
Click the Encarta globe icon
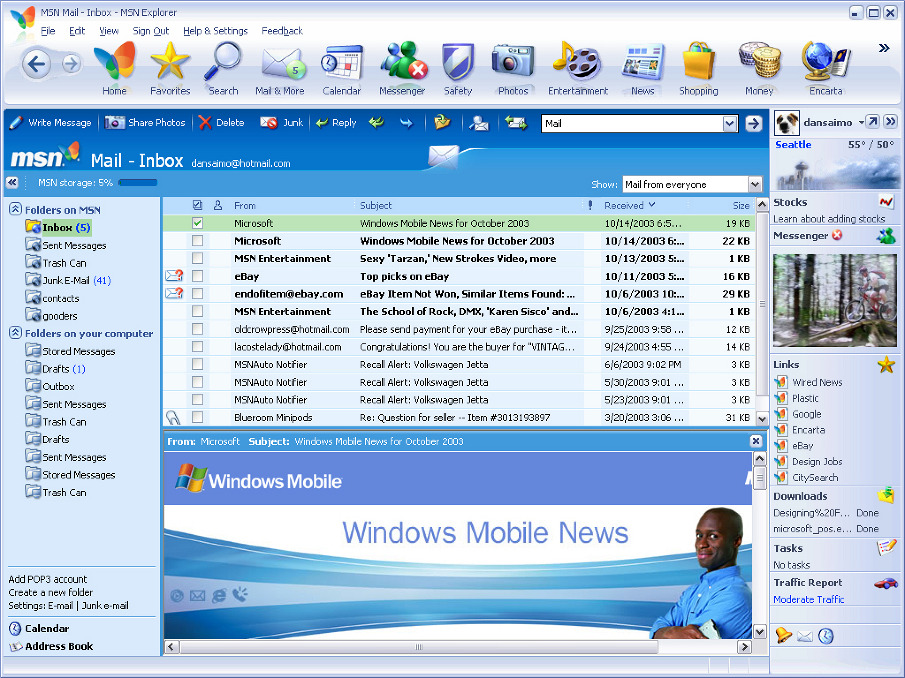(x=825, y=65)
